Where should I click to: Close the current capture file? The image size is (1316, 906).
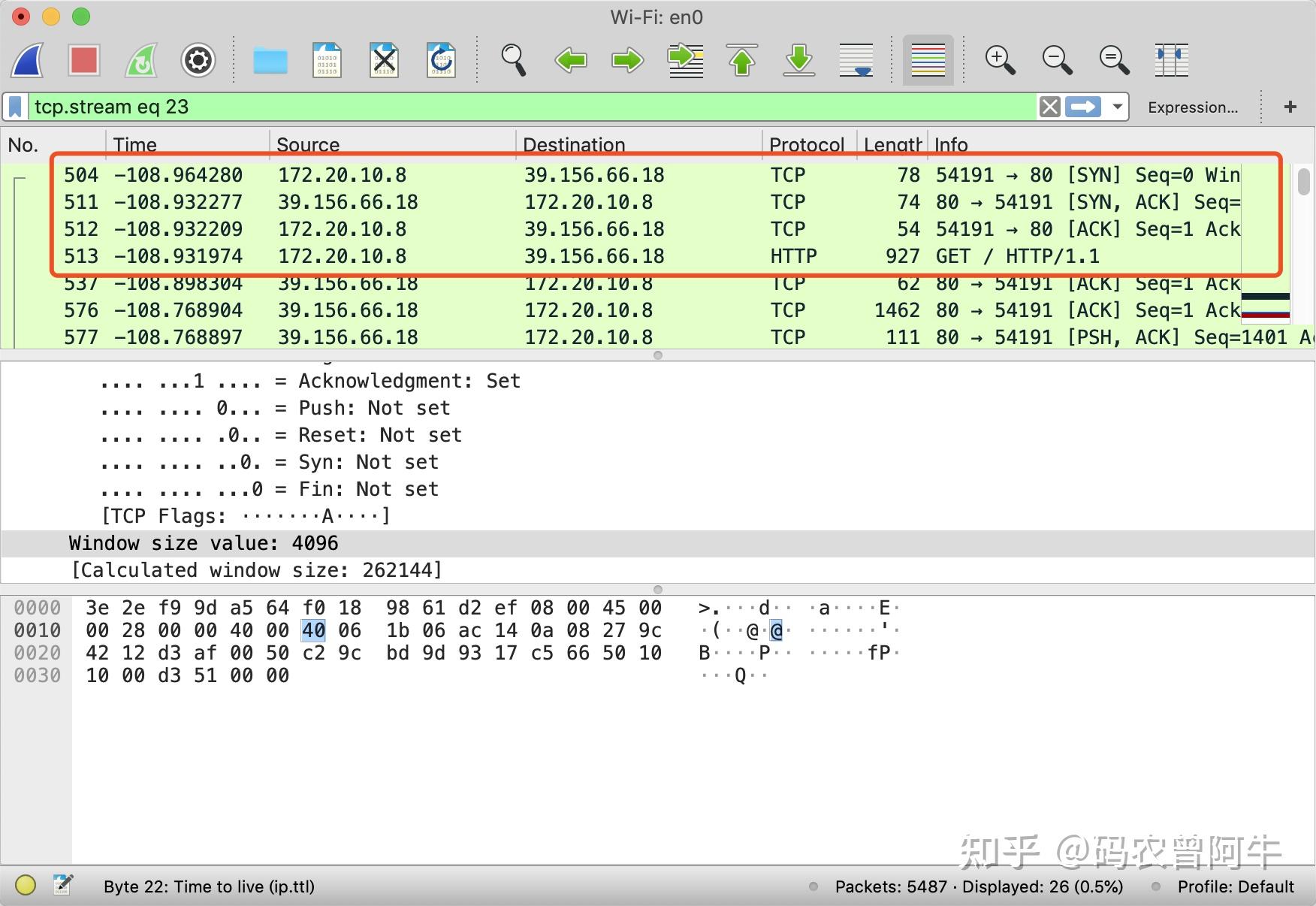(384, 60)
